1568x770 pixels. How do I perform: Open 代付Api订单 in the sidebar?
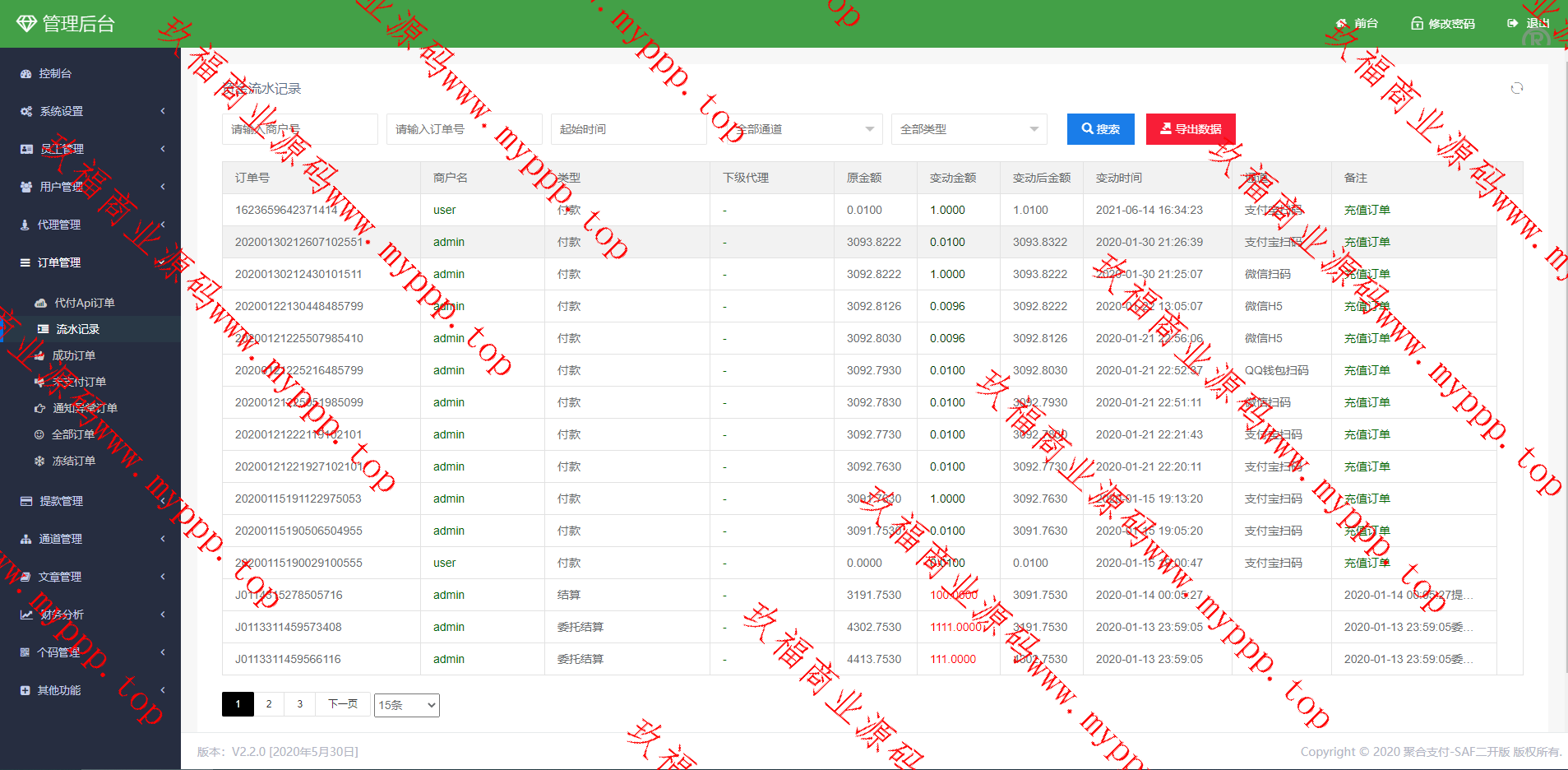[x=84, y=303]
